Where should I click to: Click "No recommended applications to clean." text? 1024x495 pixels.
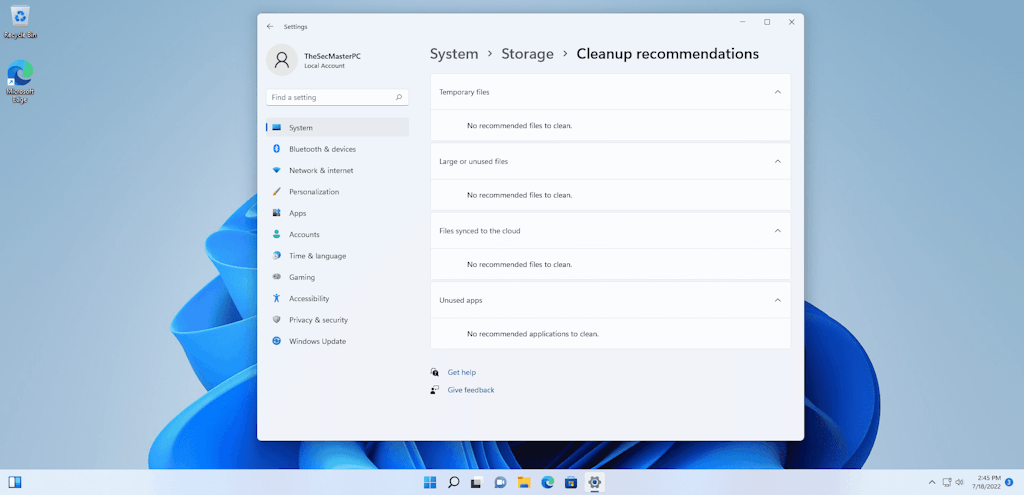(x=533, y=334)
